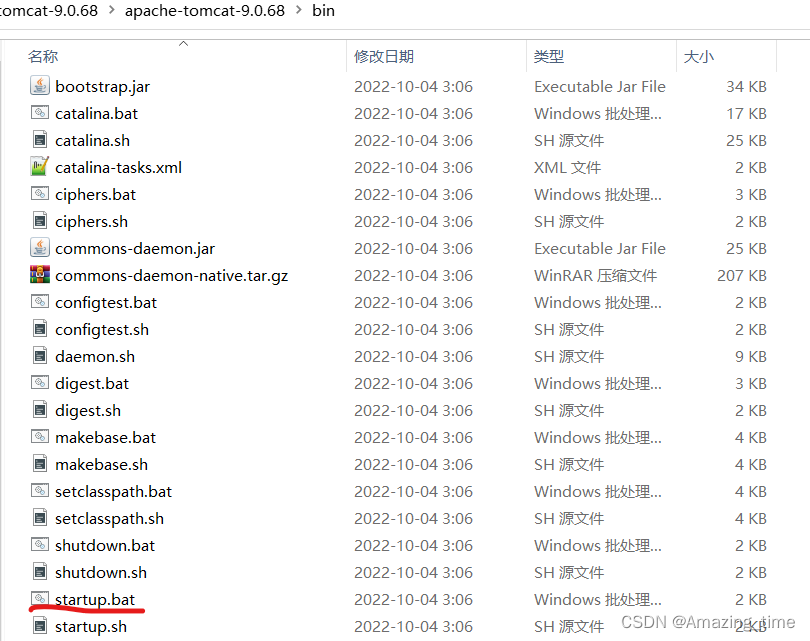Click the catalina.sh file icon

pos(40,139)
